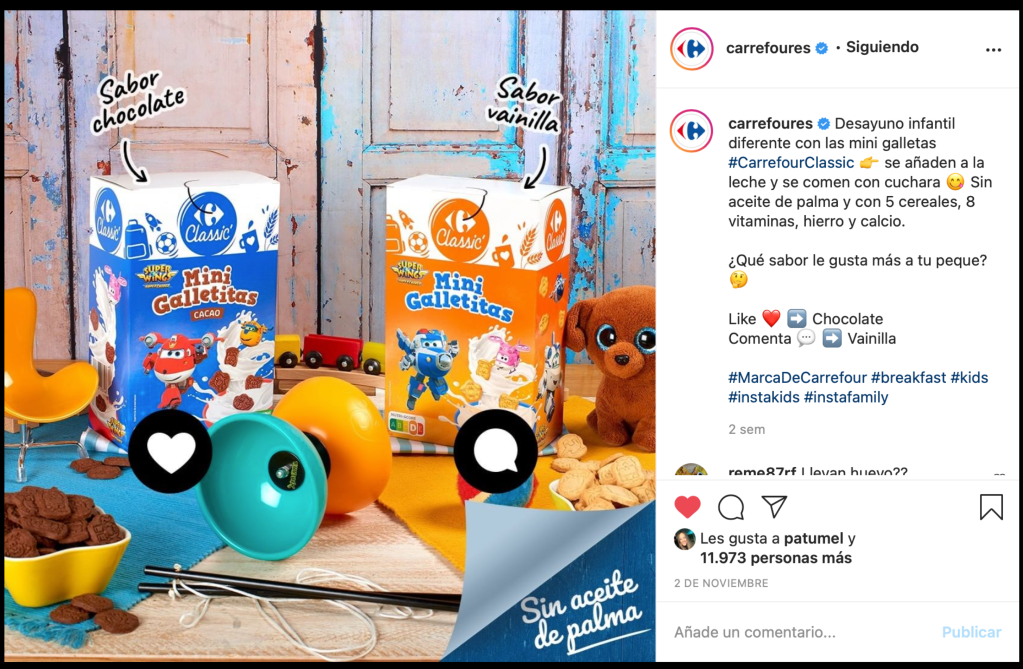
Task: Share the post with the paper plane icon
Action: point(774,506)
